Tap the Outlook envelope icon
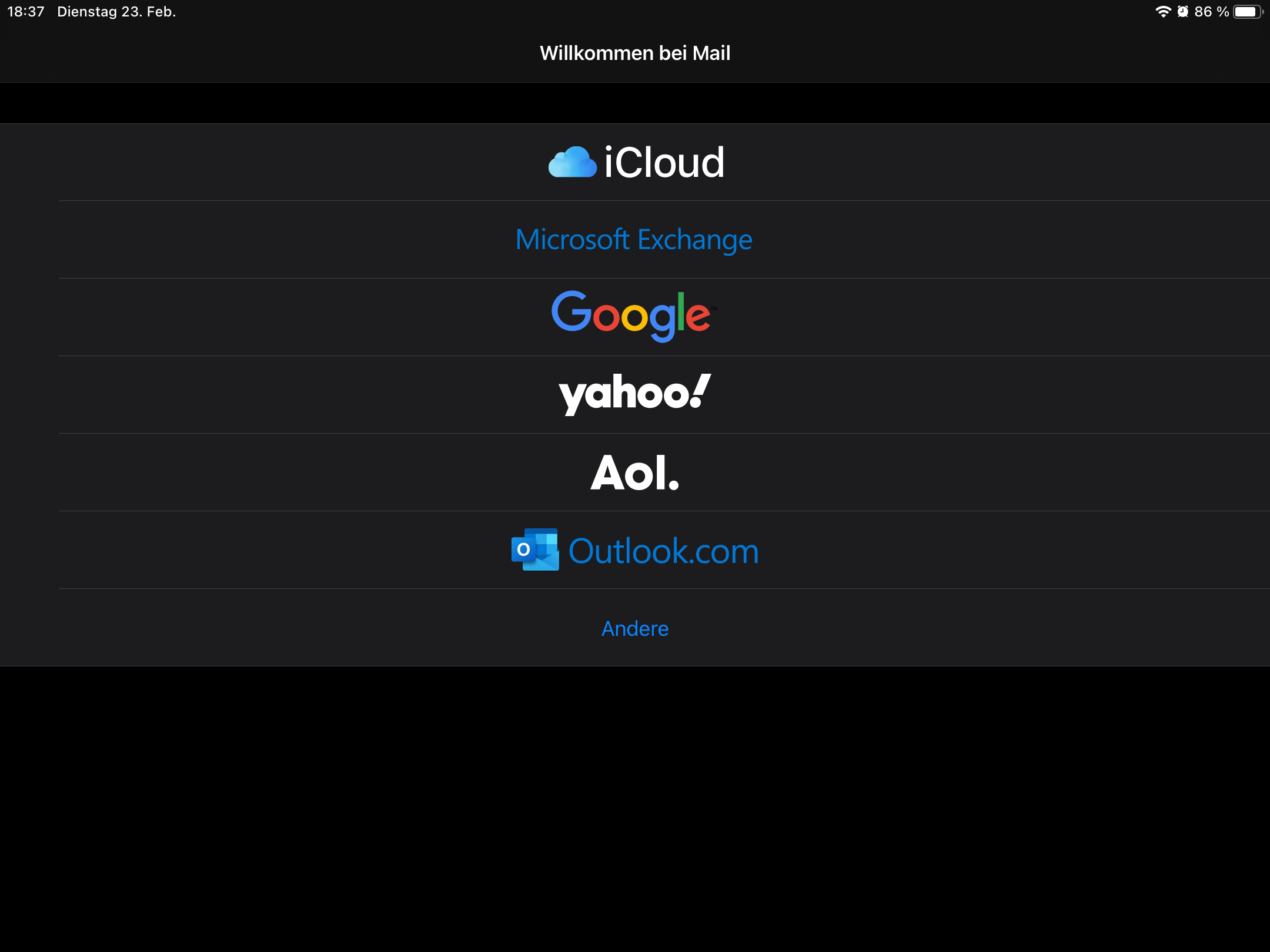 [535, 550]
